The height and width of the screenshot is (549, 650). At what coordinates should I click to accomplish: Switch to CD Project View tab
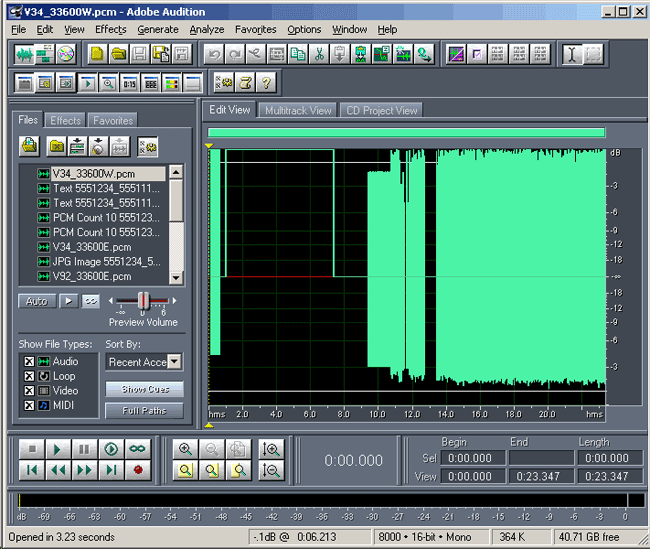[x=381, y=111]
